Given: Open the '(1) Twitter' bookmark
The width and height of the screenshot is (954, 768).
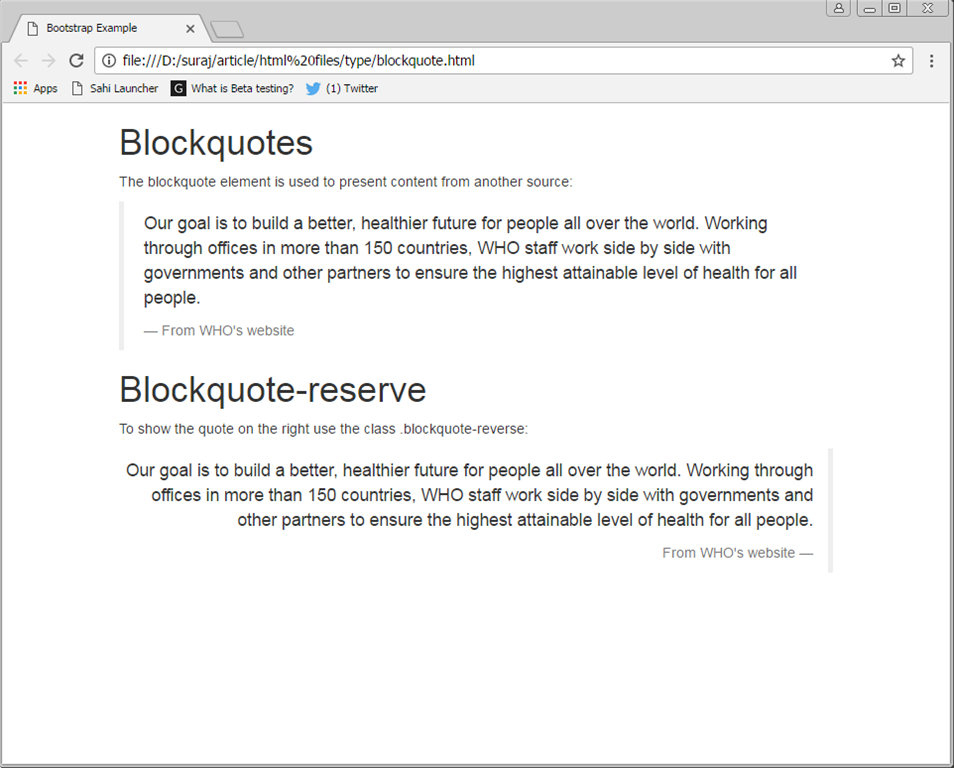Looking at the screenshot, I should tap(342, 89).
